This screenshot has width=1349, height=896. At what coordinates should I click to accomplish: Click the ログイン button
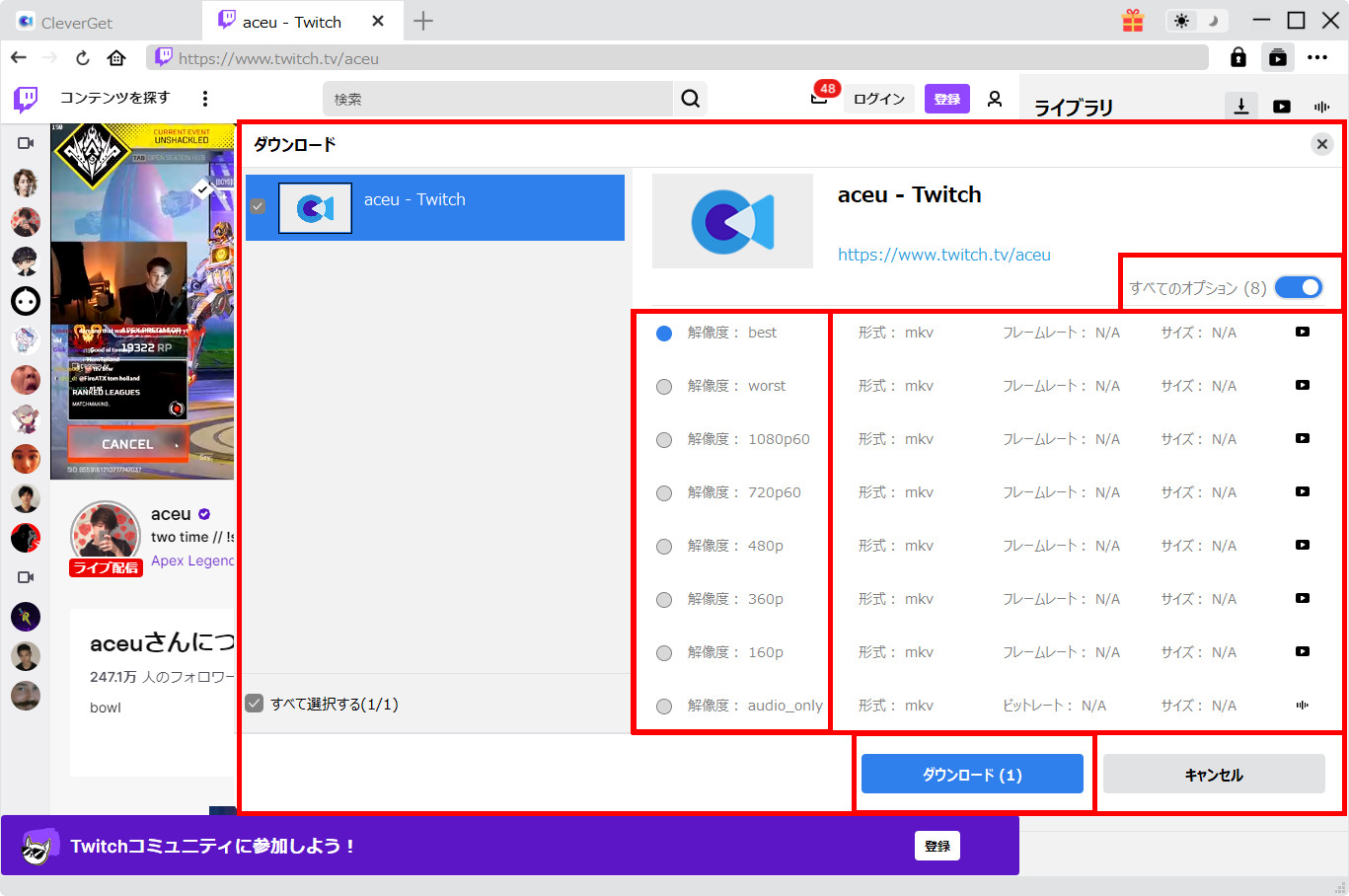tap(879, 99)
